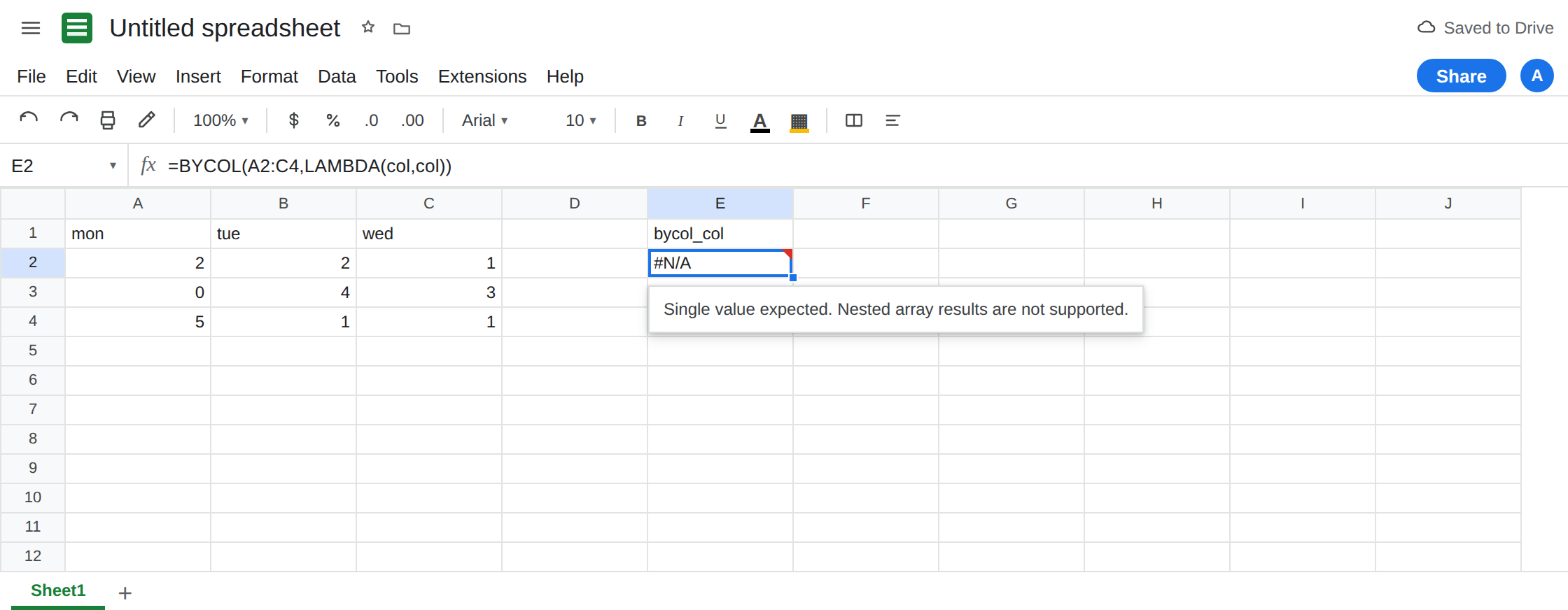
Task: Format as currency with dollar icon
Action: coord(294,120)
